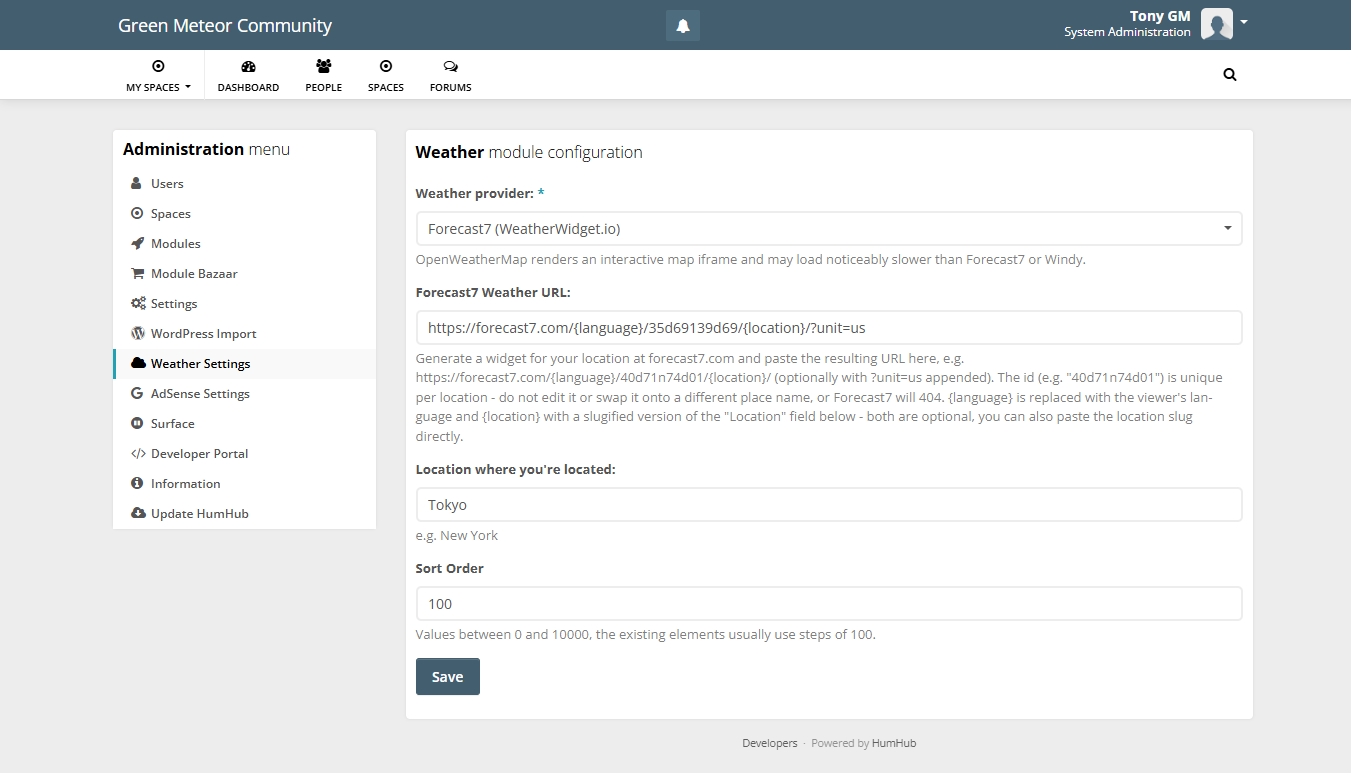Click the Forums chat bubbles icon

coord(451,66)
